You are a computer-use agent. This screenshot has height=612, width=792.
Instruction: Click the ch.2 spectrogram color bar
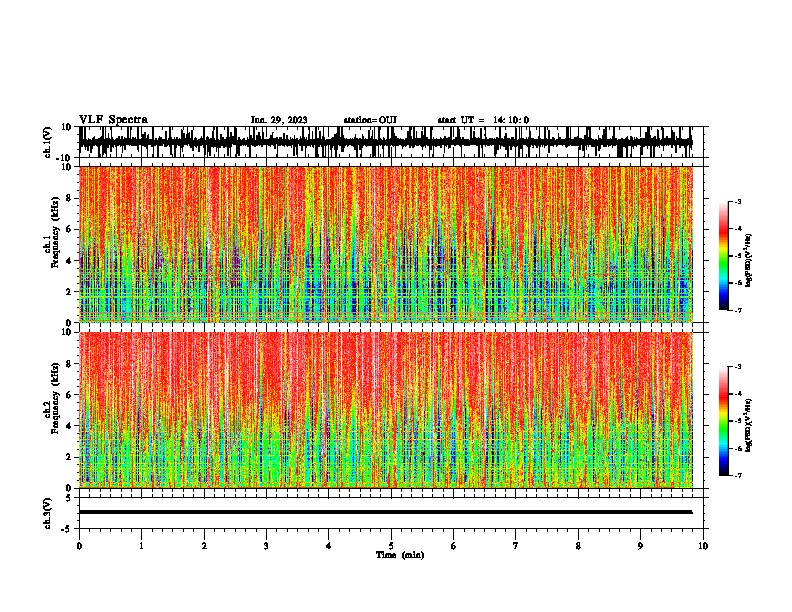724,421
